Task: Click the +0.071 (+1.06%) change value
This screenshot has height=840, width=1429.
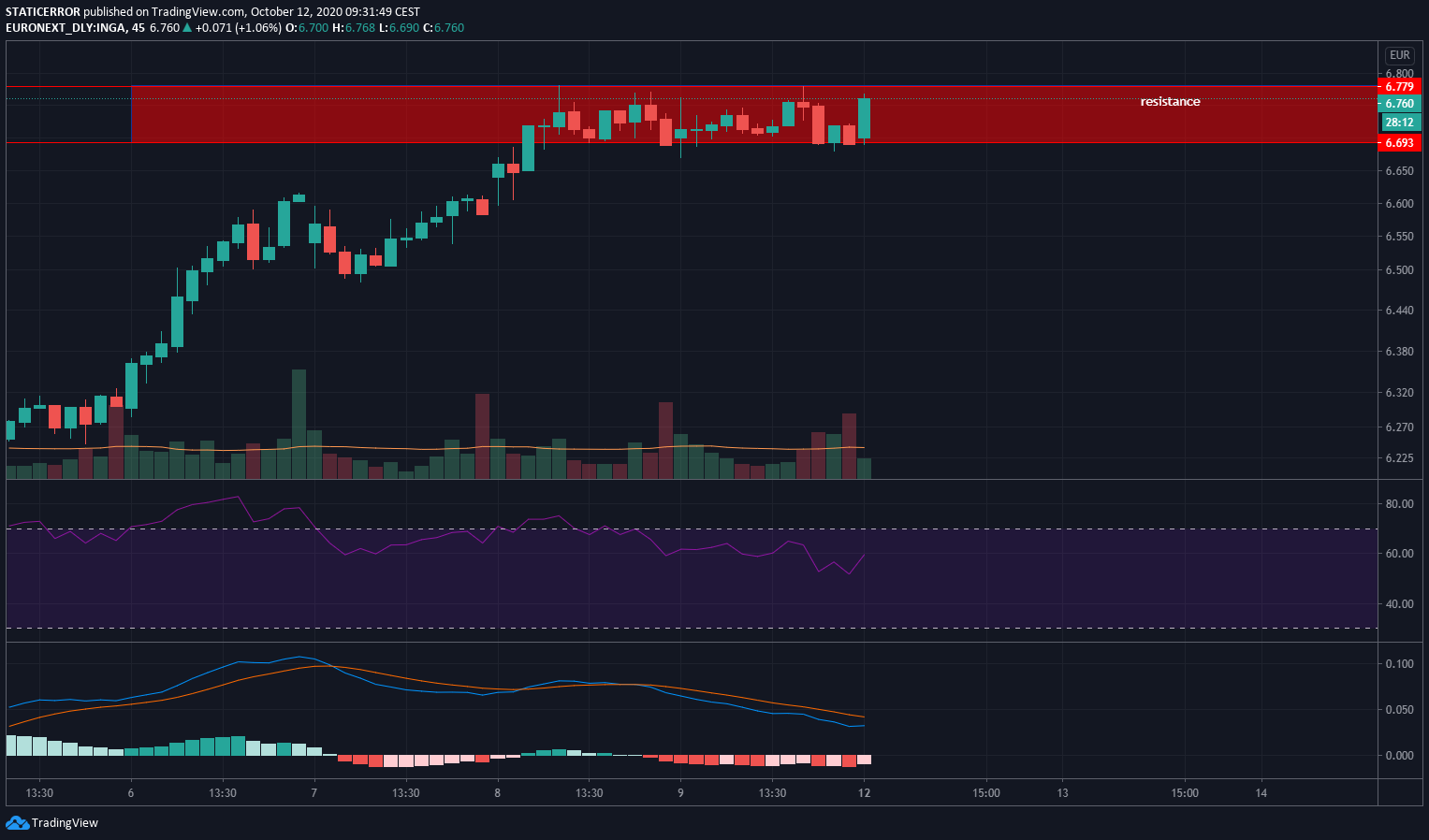Action: point(238,27)
